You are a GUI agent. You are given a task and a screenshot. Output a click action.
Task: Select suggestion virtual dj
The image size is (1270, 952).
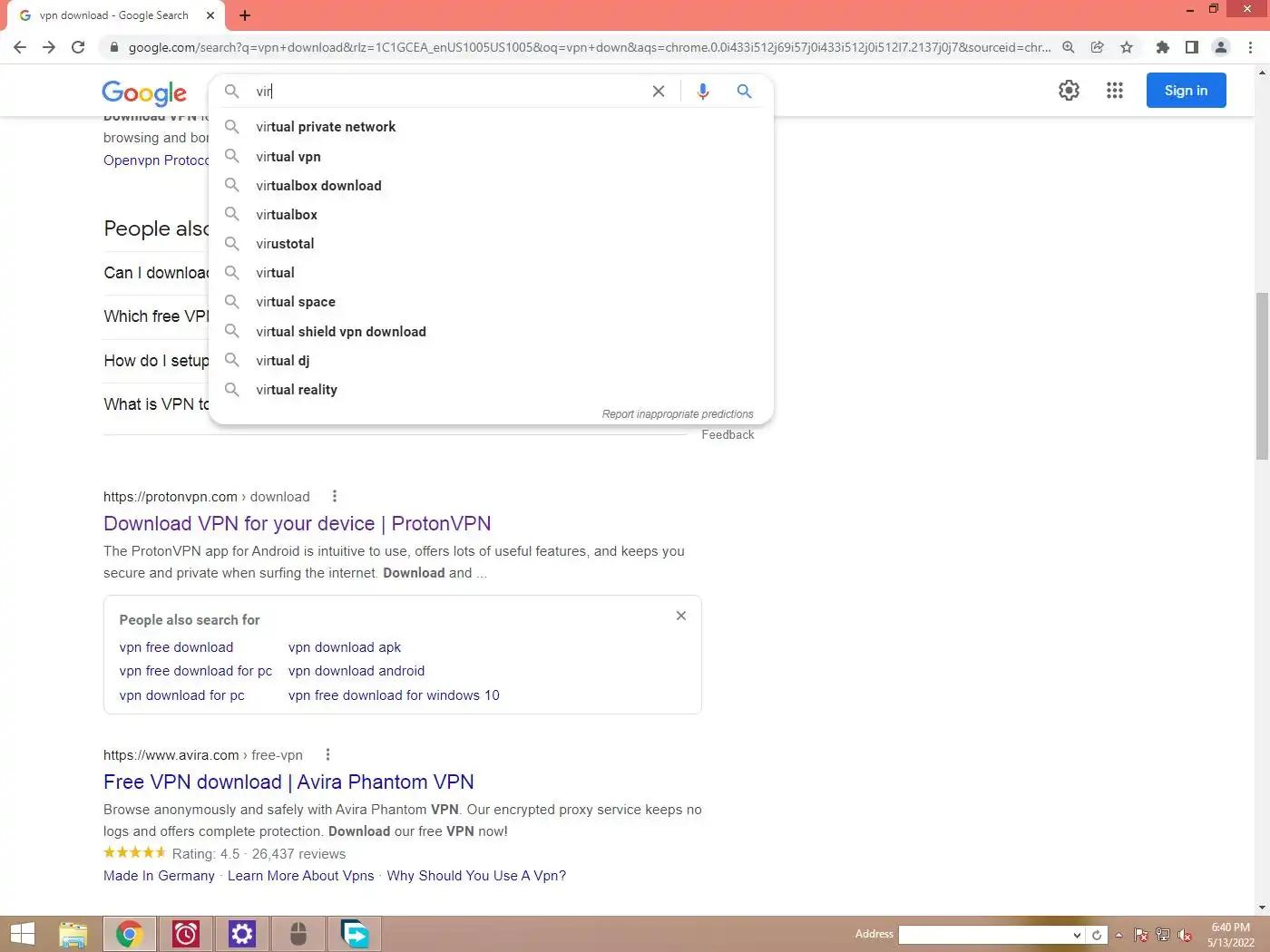[491, 360]
